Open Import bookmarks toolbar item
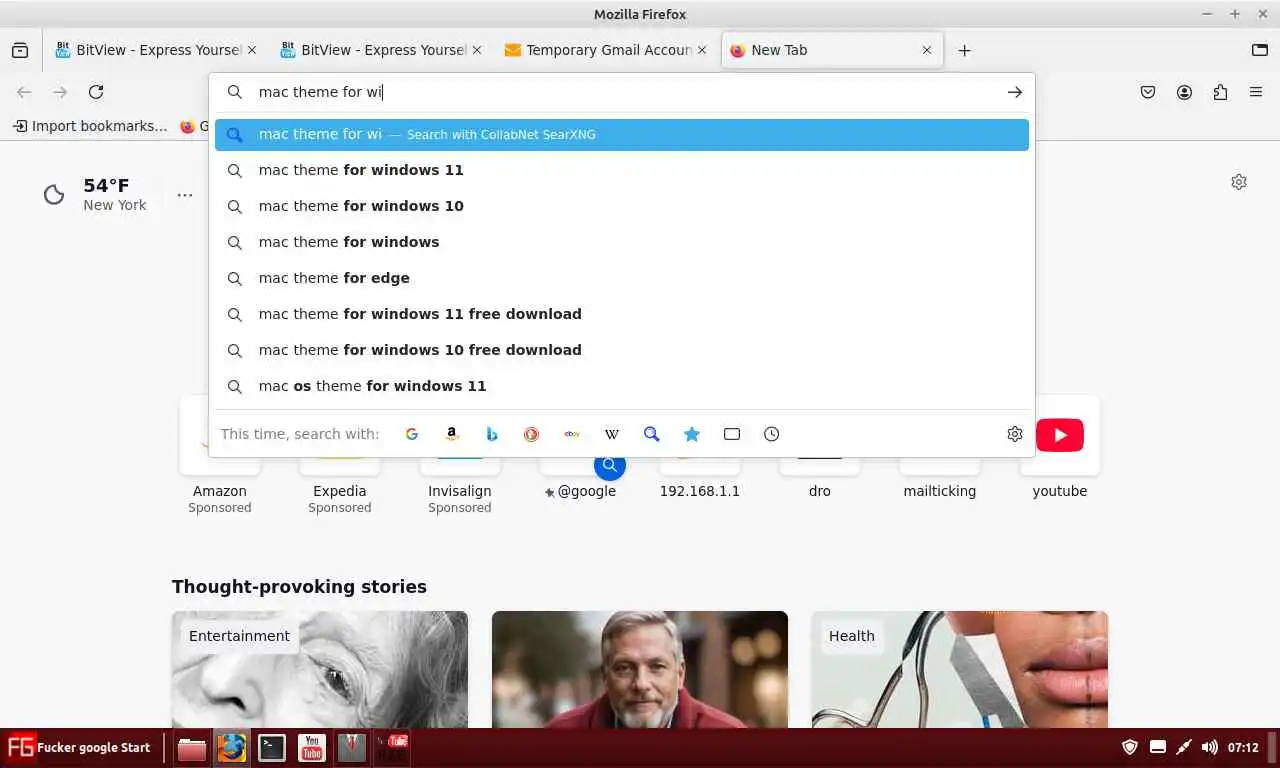This screenshot has height=768, width=1280. [90, 126]
